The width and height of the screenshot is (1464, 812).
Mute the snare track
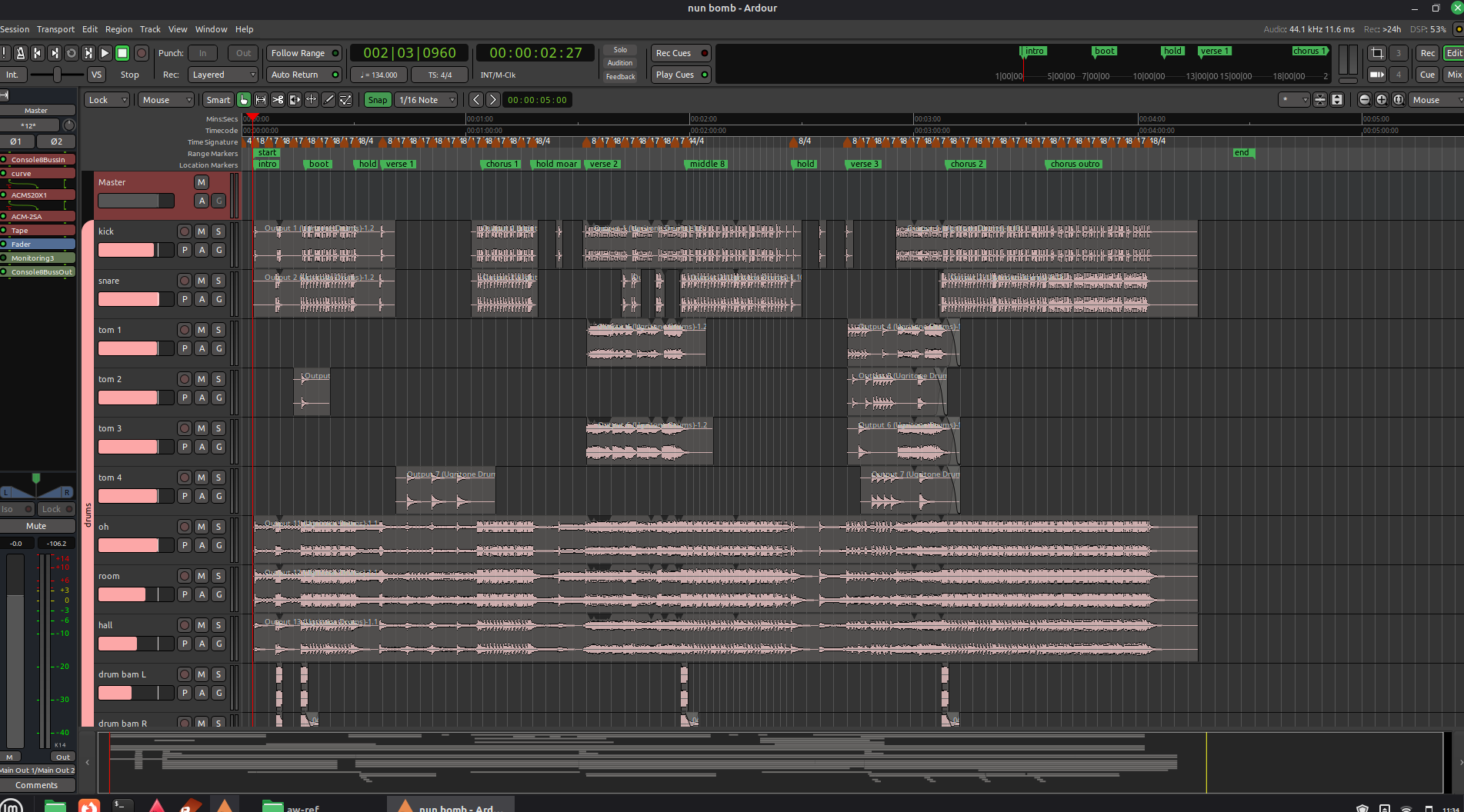(202, 281)
